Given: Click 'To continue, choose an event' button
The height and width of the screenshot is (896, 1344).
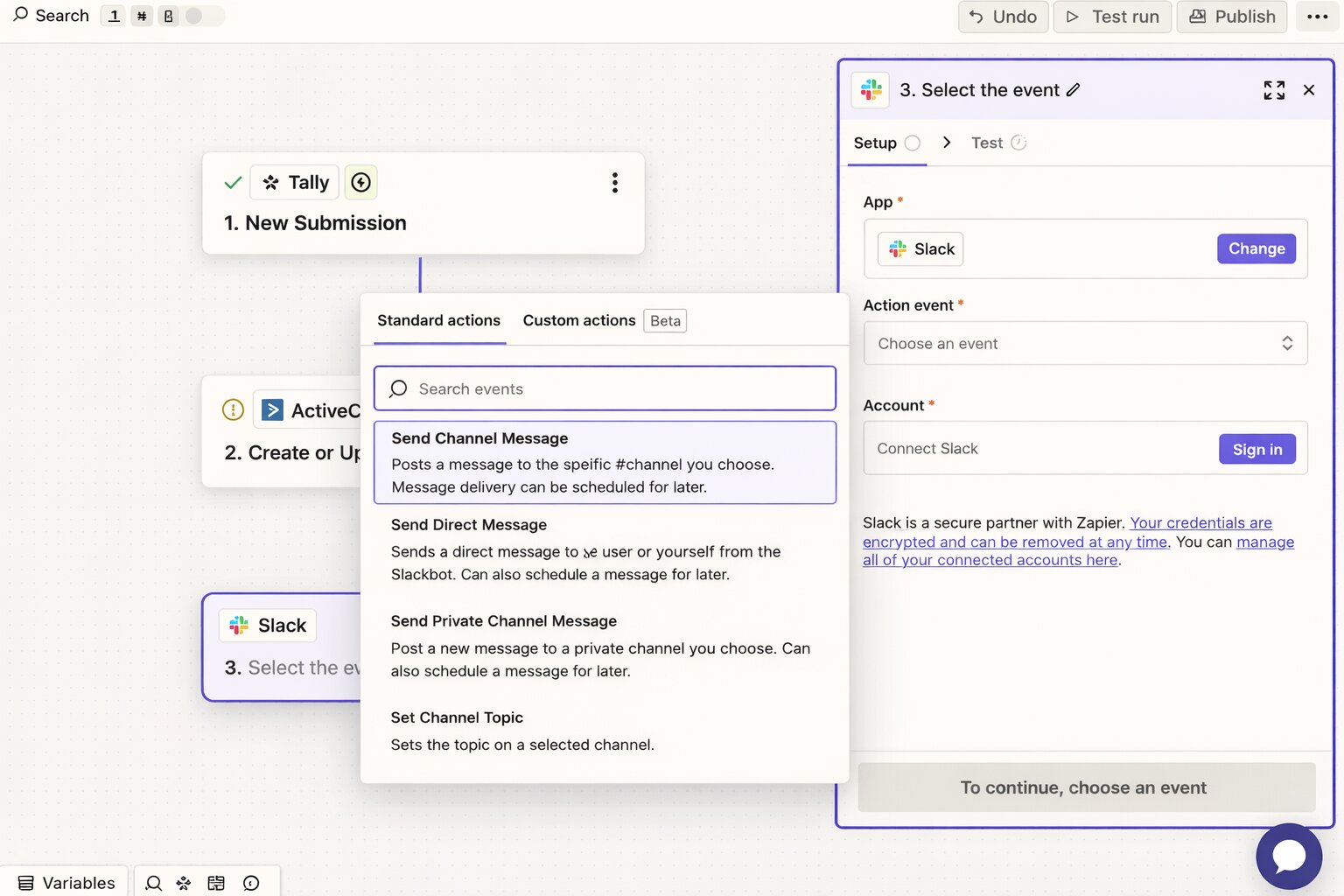Looking at the screenshot, I should 1087,787.
